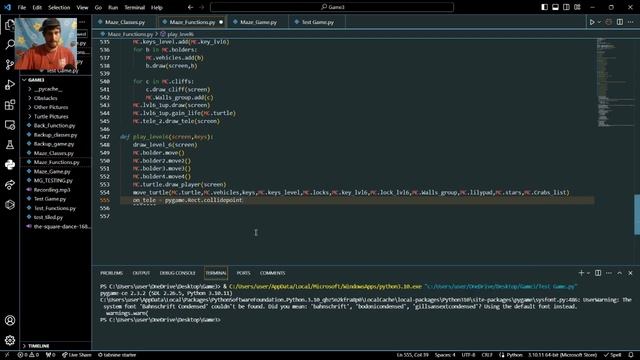The height and width of the screenshot is (360, 640).
Task: Select the Python language mode
Action: point(514,355)
